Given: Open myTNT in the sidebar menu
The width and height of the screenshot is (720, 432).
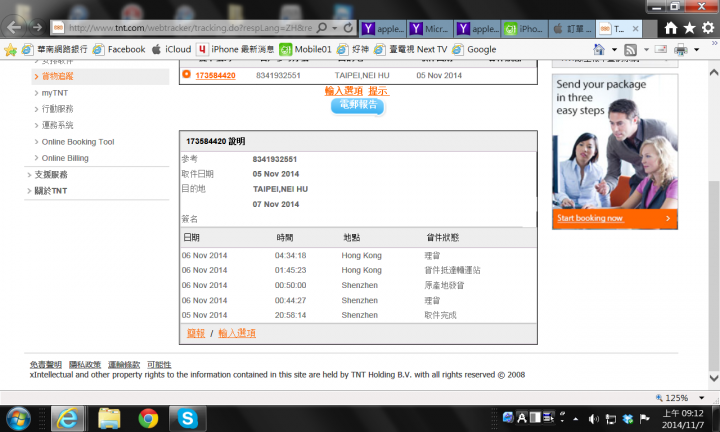Looking at the screenshot, I should click(x=55, y=93).
